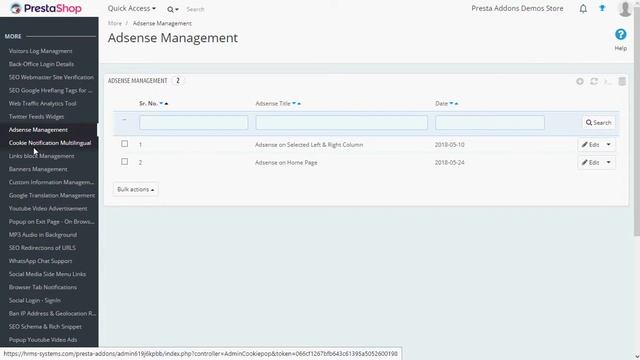The image size is (640, 360).
Task: Open the user avatar menu
Action: 625,8
